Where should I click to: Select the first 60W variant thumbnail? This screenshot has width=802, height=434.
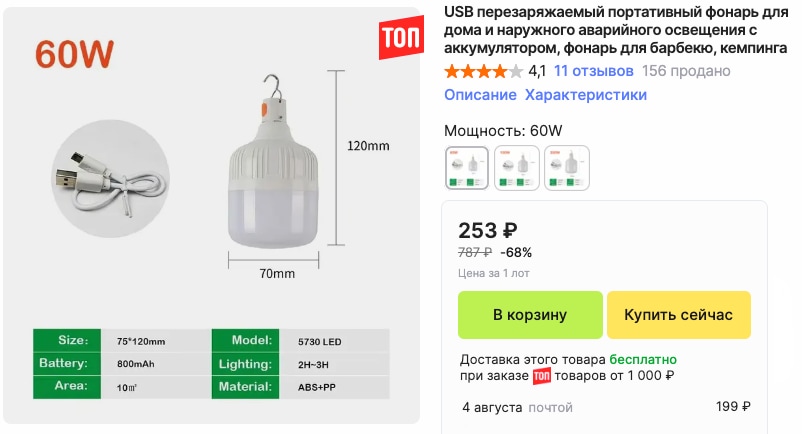point(466,167)
